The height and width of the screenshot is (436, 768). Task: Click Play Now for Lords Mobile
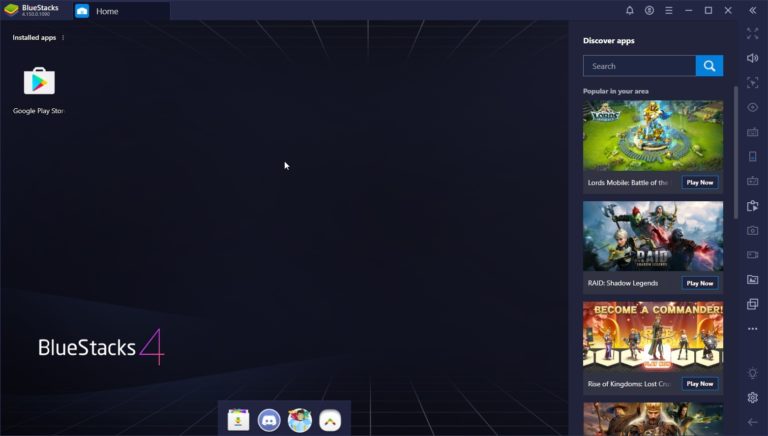(x=699, y=183)
